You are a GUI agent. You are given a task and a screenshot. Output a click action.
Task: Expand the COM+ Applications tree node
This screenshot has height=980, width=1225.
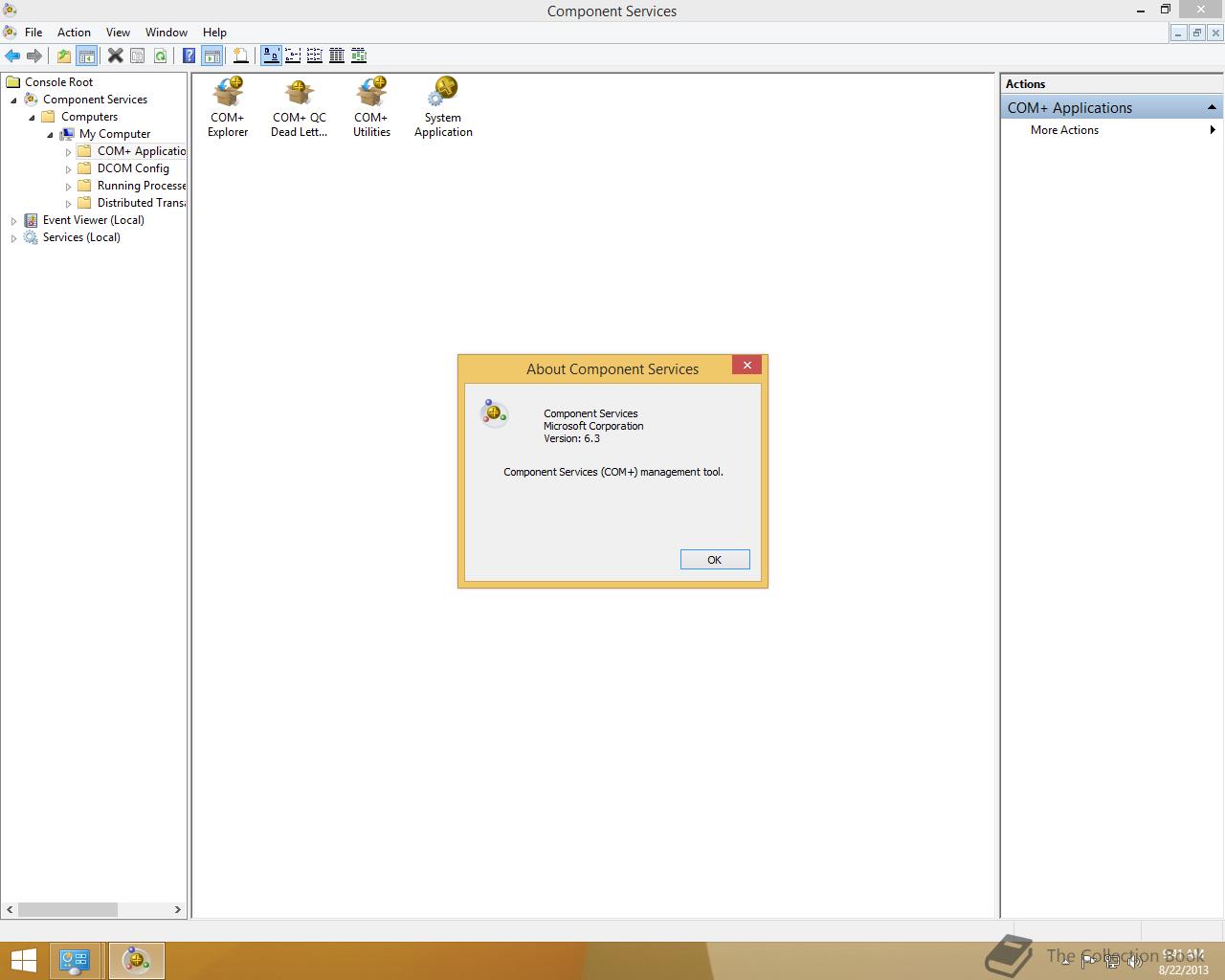coord(69,152)
